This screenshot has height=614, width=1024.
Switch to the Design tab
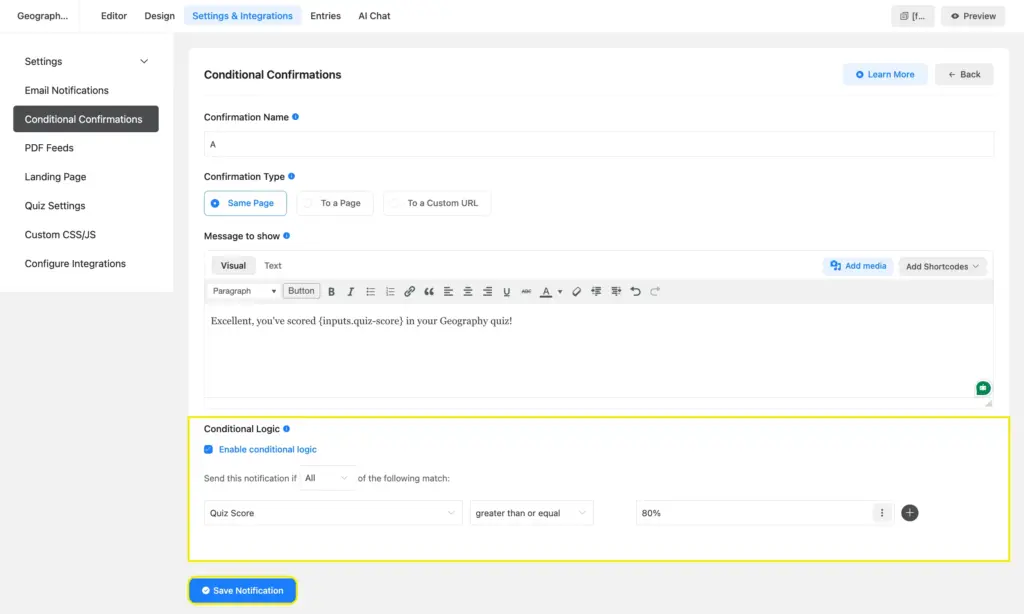[x=159, y=16]
